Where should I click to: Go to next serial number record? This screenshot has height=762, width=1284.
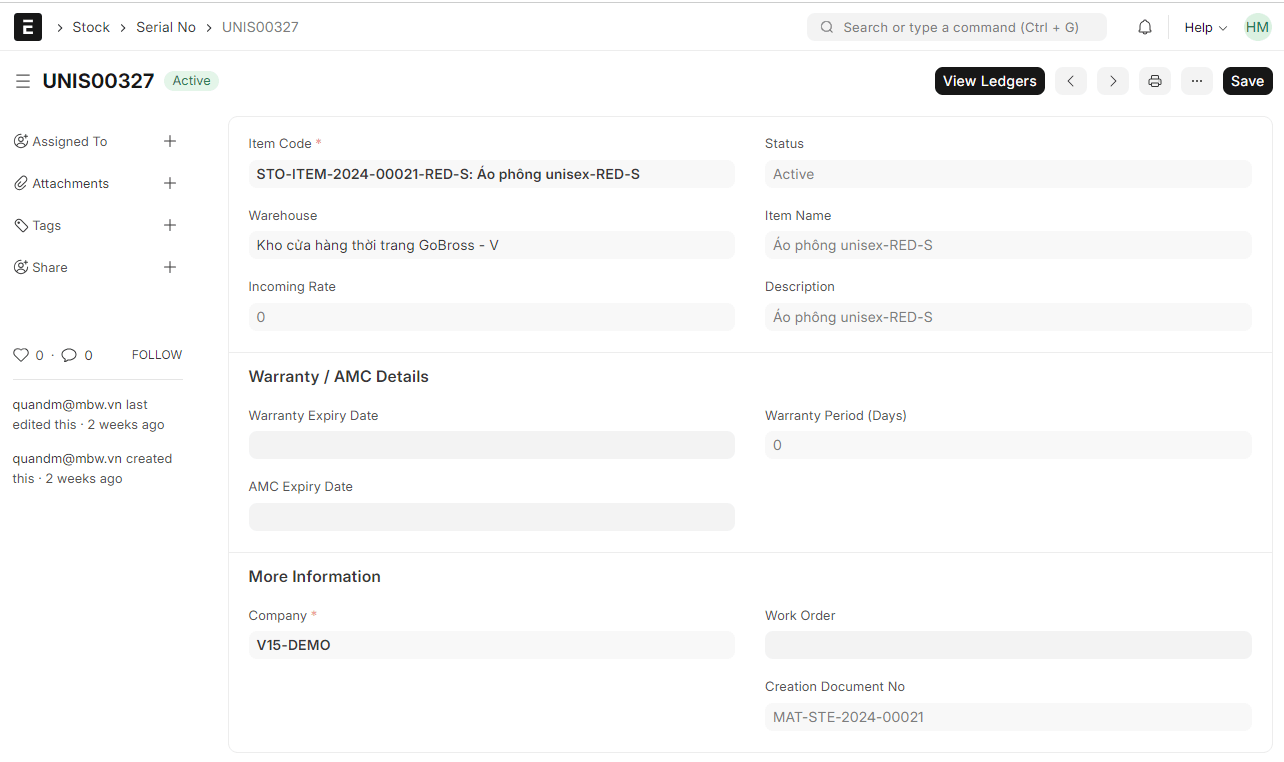(x=1113, y=81)
